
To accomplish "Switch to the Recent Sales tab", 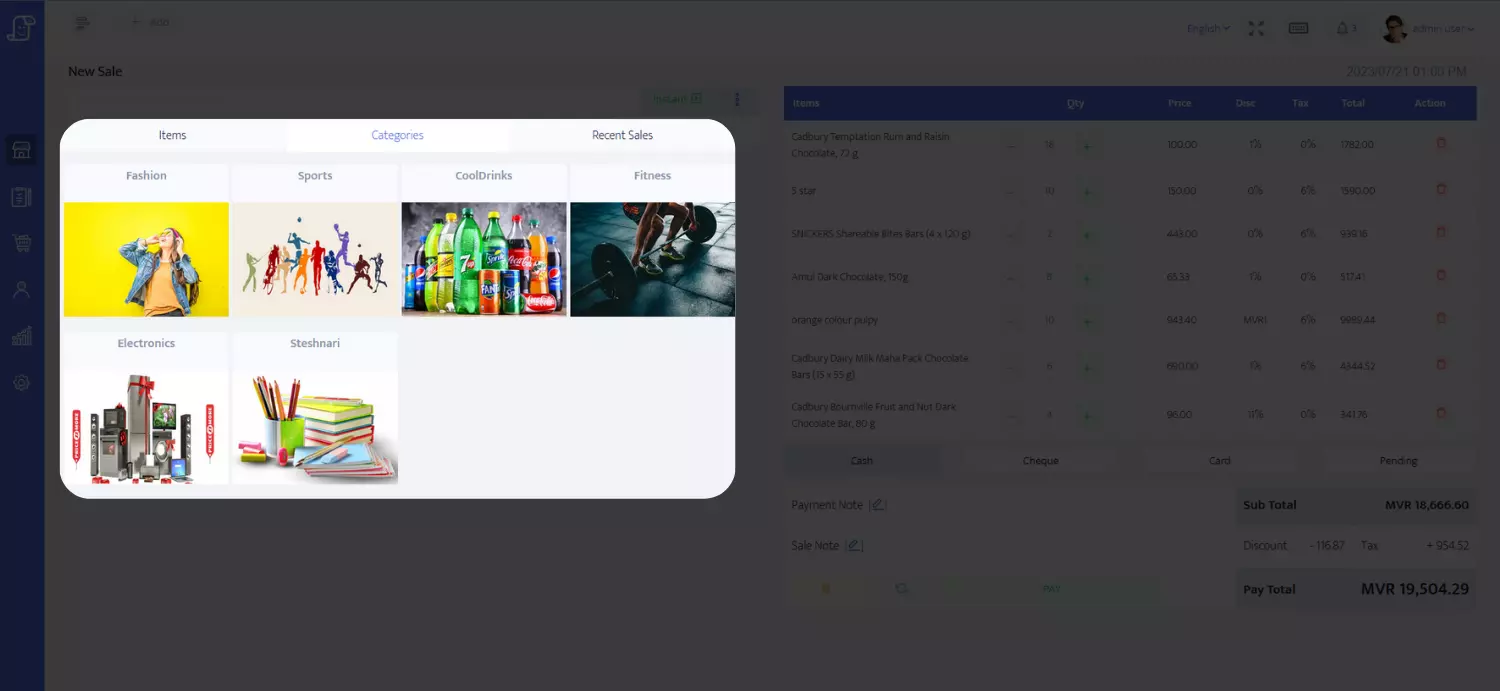I will 622,135.
